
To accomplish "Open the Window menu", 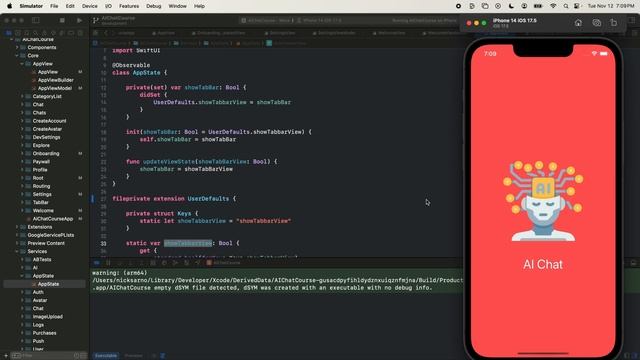I will (177, 6).
